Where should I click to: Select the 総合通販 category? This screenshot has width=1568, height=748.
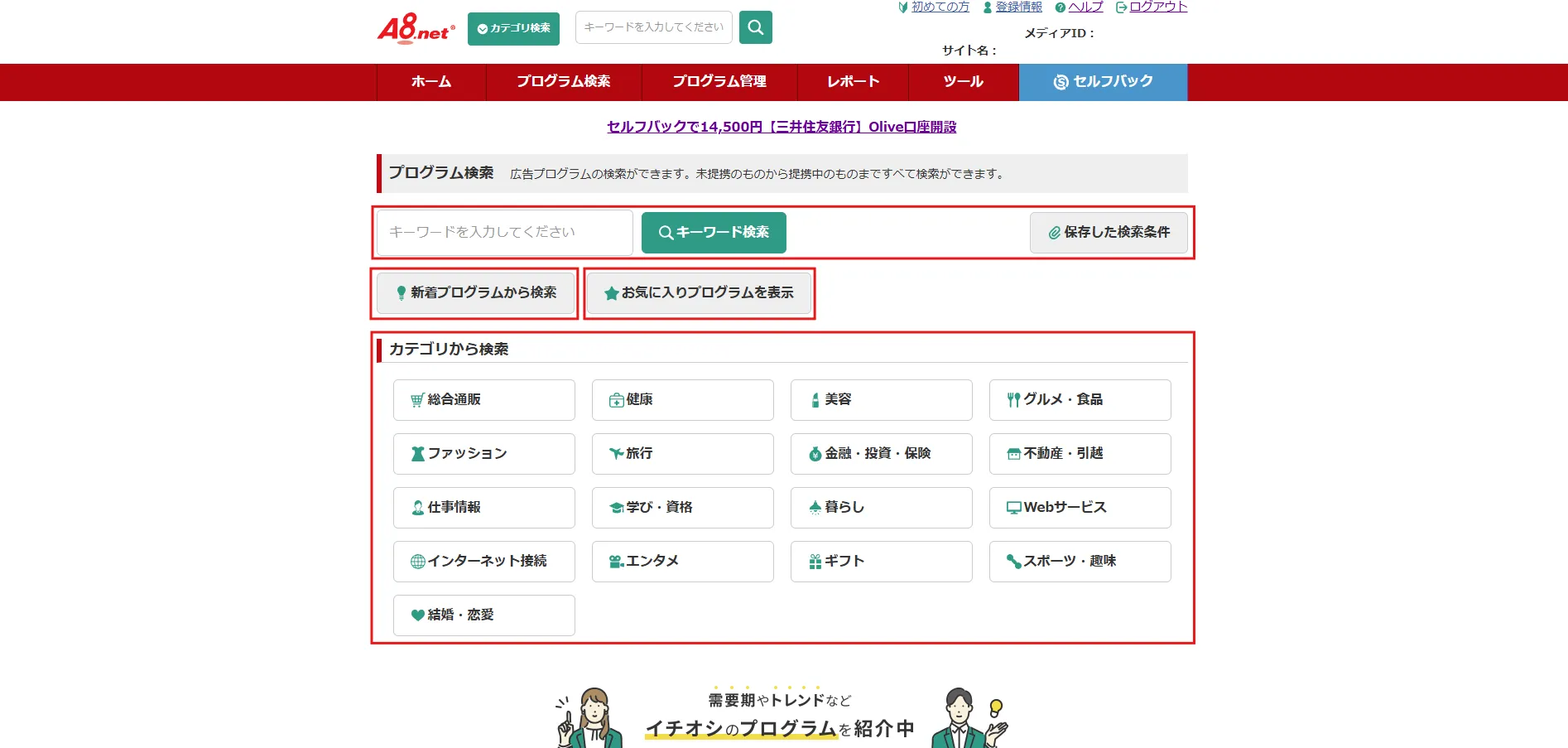click(x=484, y=400)
